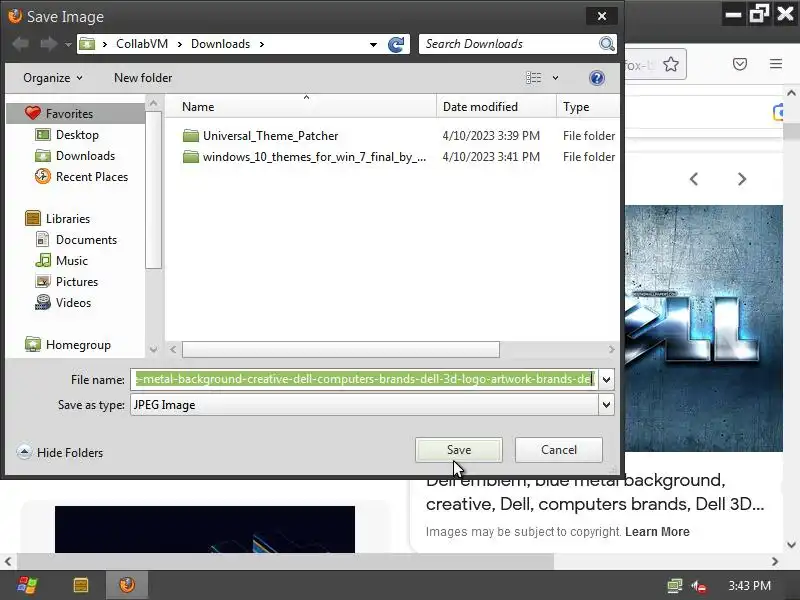Go to next image in Firefox preview
The width and height of the screenshot is (800, 600).
point(742,179)
